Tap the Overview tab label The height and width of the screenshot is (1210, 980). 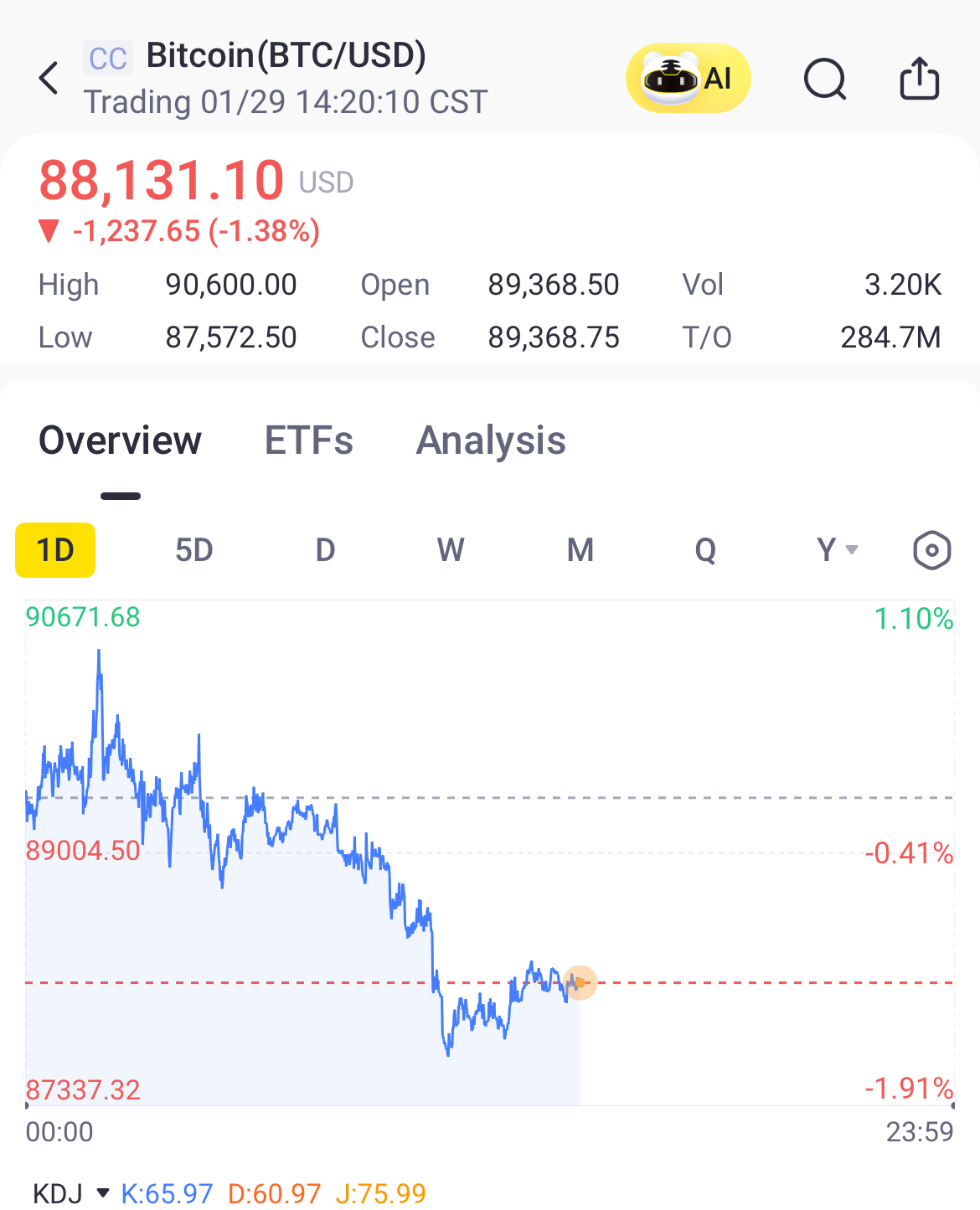(121, 440)
